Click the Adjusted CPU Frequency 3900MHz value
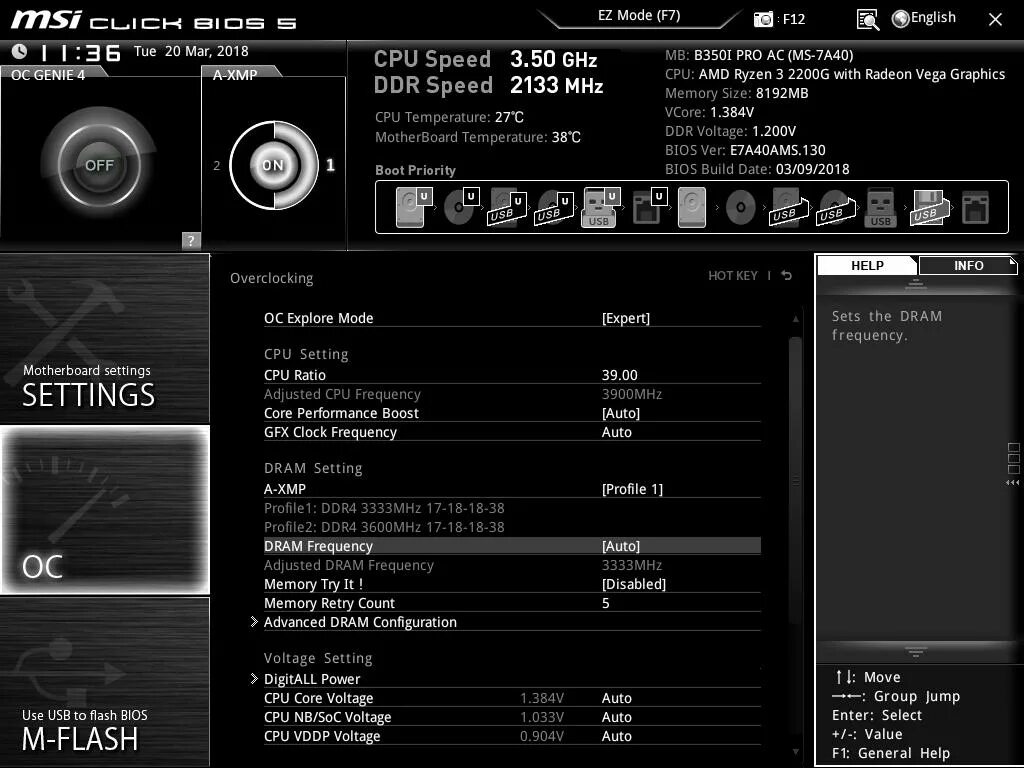The image size is (1024, 768). [x=632, y=394]
